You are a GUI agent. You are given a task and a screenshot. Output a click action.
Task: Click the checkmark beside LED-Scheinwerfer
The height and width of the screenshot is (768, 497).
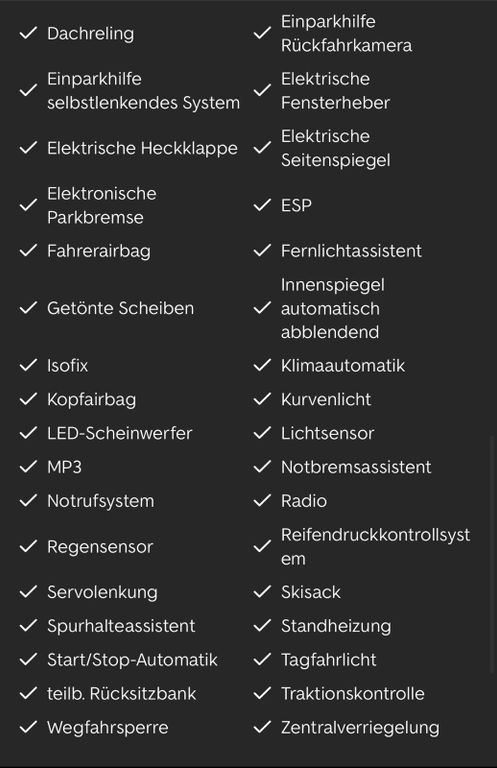[x=28, y=432]
